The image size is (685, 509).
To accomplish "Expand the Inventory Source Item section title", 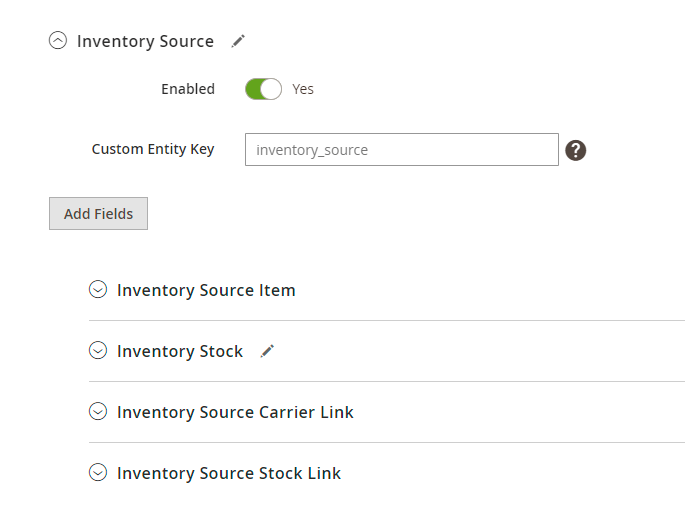I will coord(206,290).
